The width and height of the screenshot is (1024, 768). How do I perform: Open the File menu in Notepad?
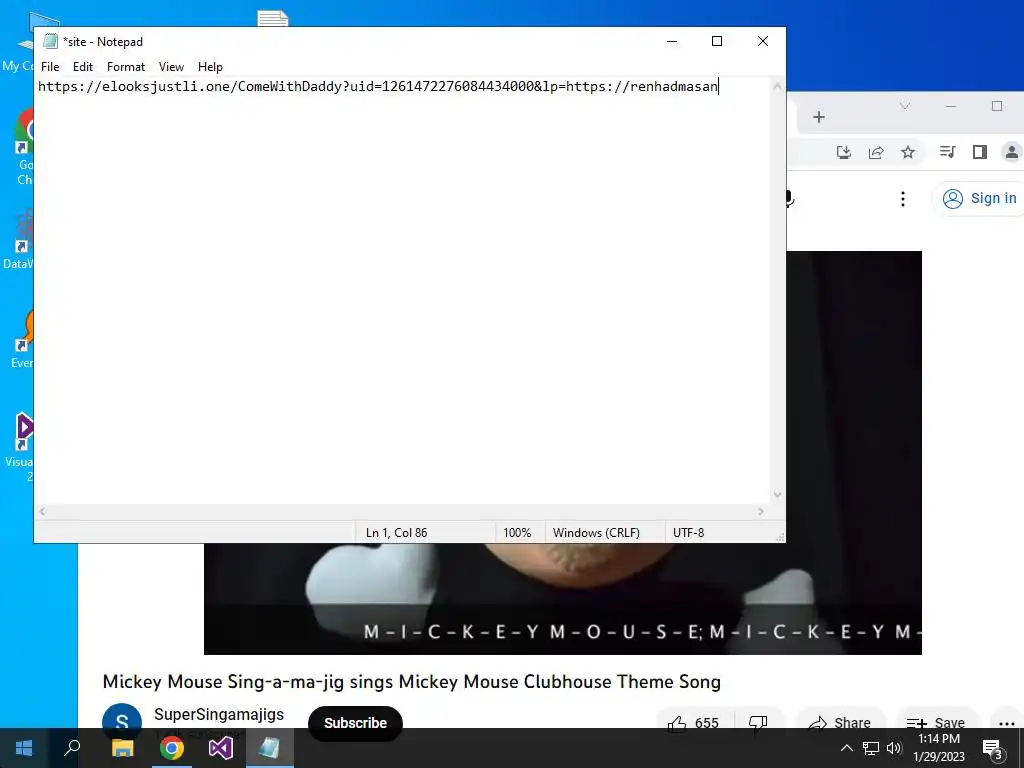[x=50, y=67]
